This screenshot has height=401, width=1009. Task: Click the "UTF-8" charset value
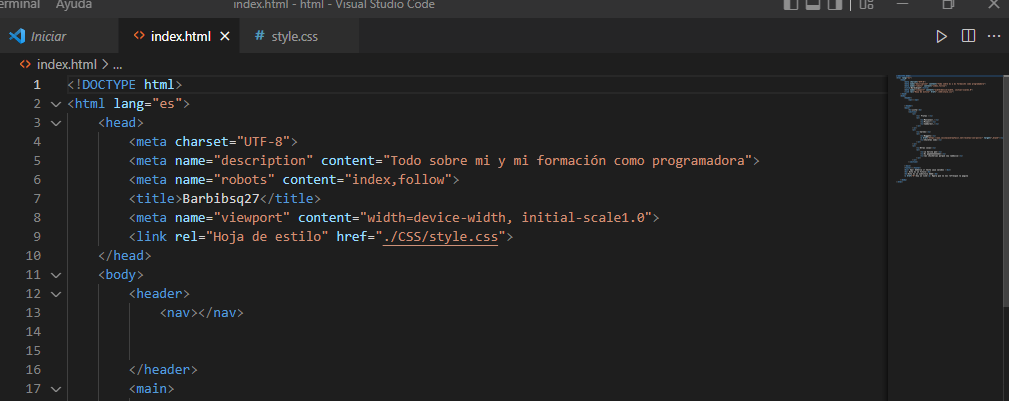(264, 142)
